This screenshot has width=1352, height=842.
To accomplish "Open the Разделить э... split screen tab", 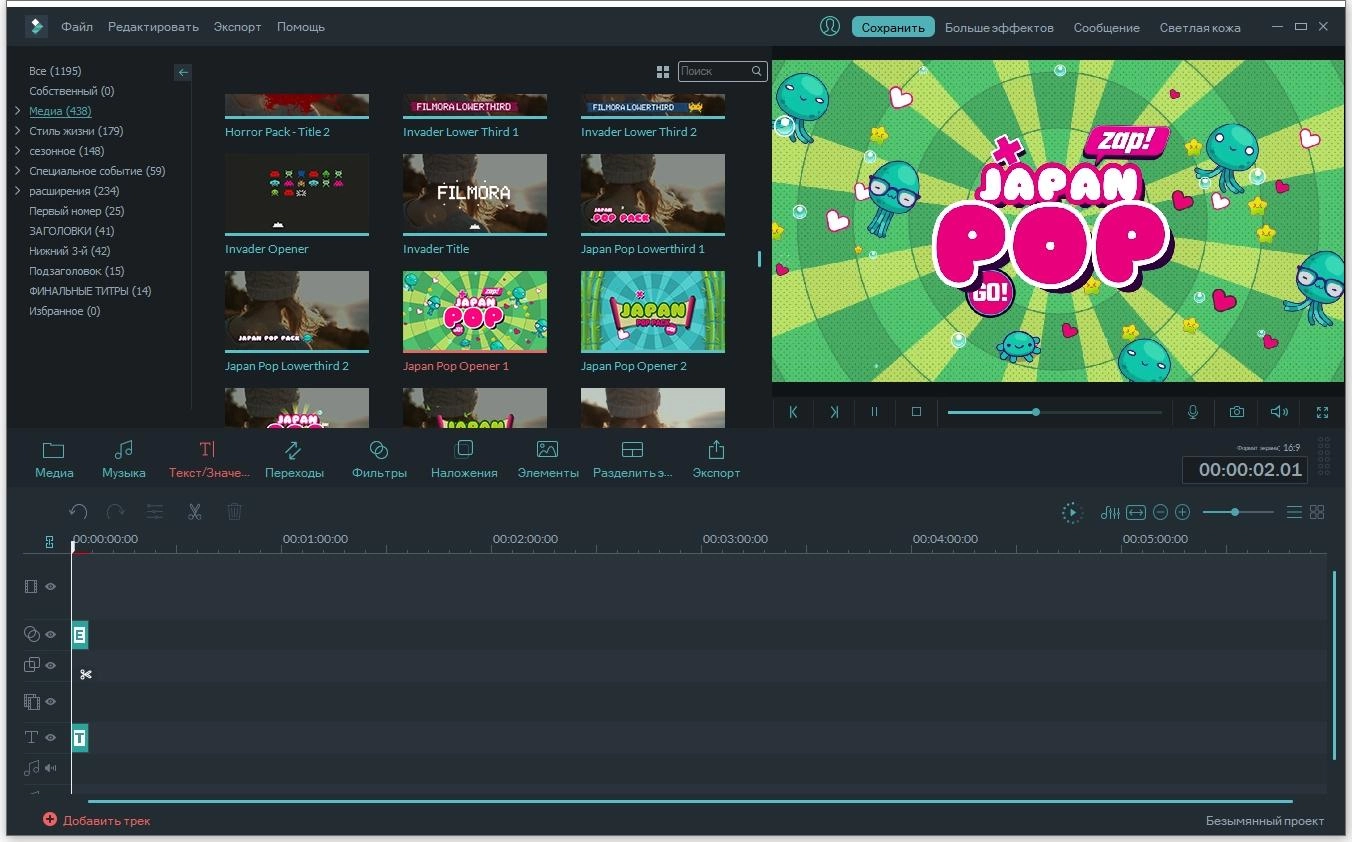I will click(x=632, y=460).
